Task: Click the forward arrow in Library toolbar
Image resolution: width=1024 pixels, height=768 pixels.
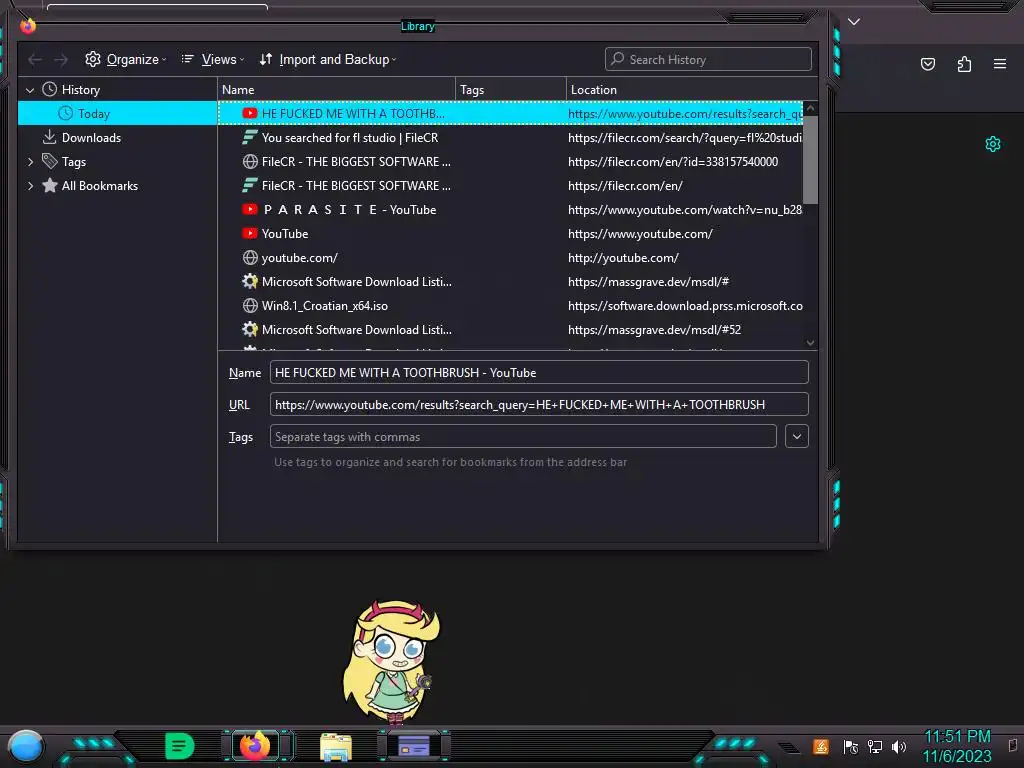Action: (61, 59)
